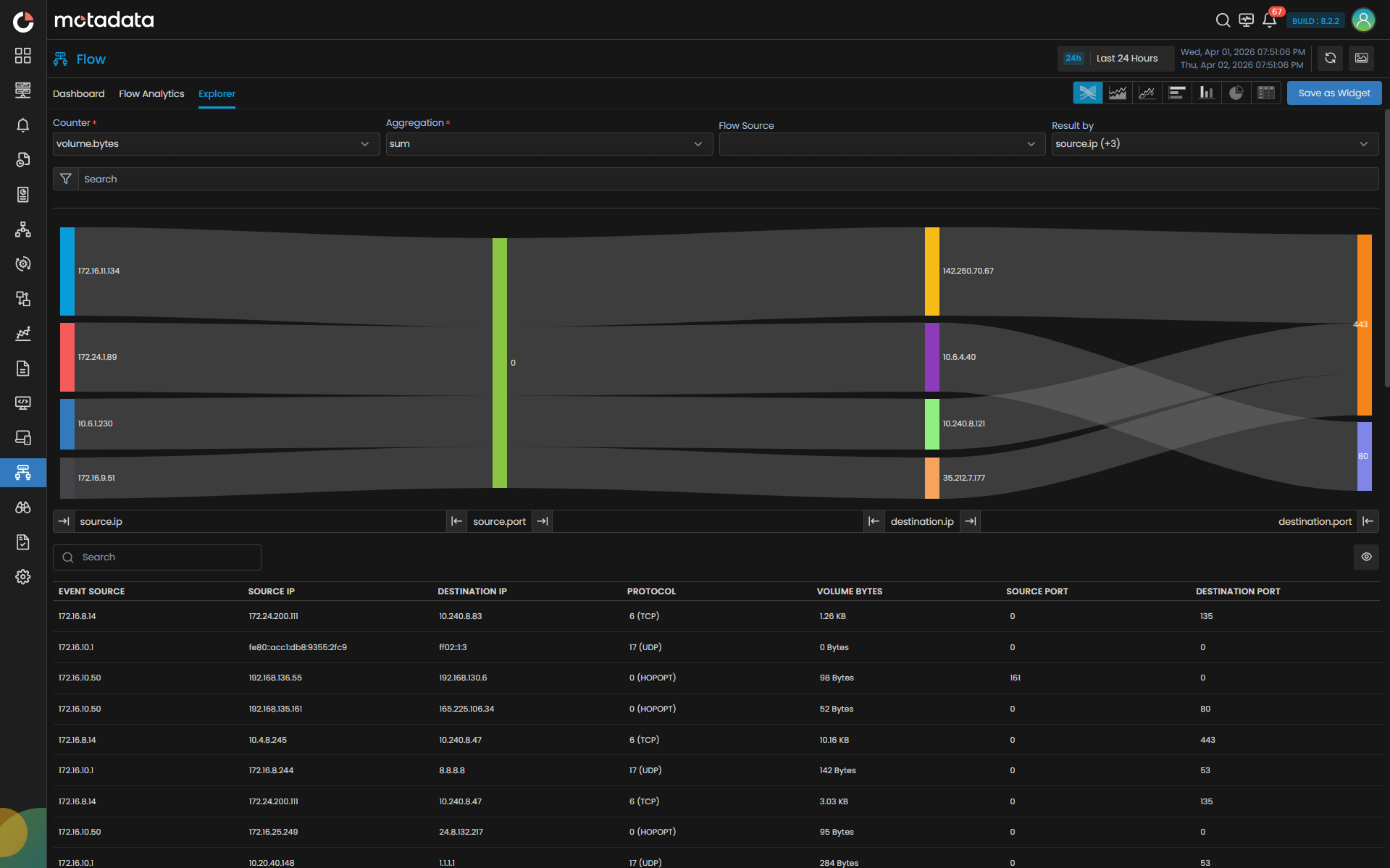Open the Discovery binoculars sidebar icon
Screen dimensions: 1390x868
(x=22, y=507)
